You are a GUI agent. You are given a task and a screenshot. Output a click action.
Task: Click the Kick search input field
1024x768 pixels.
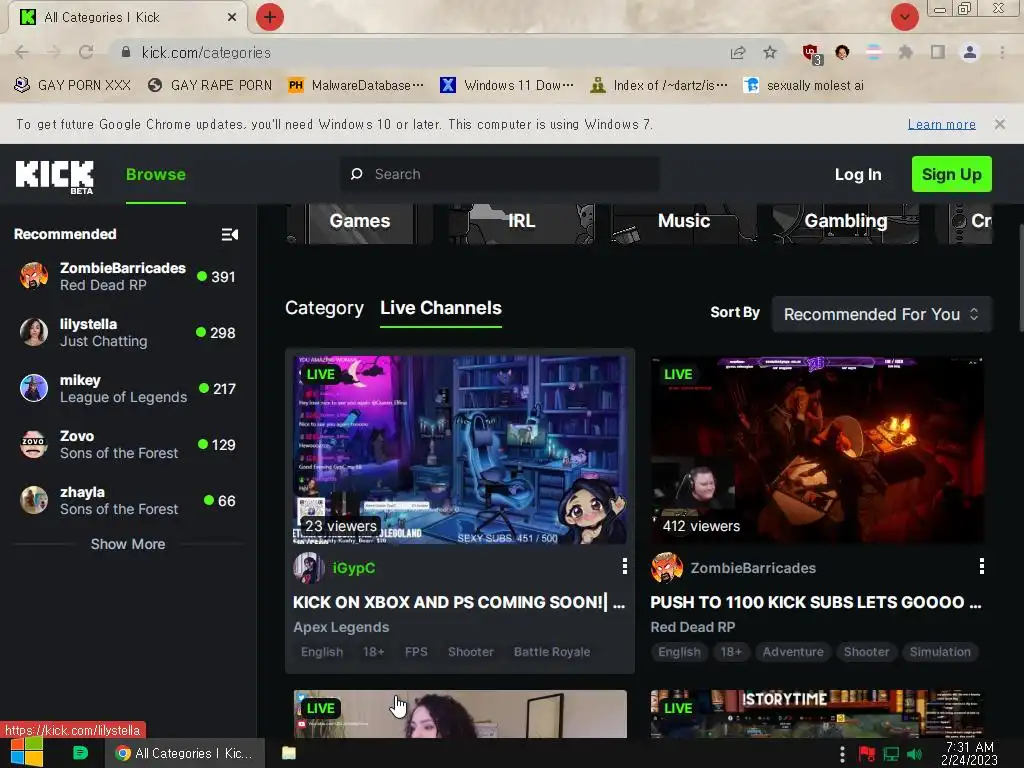500,174
